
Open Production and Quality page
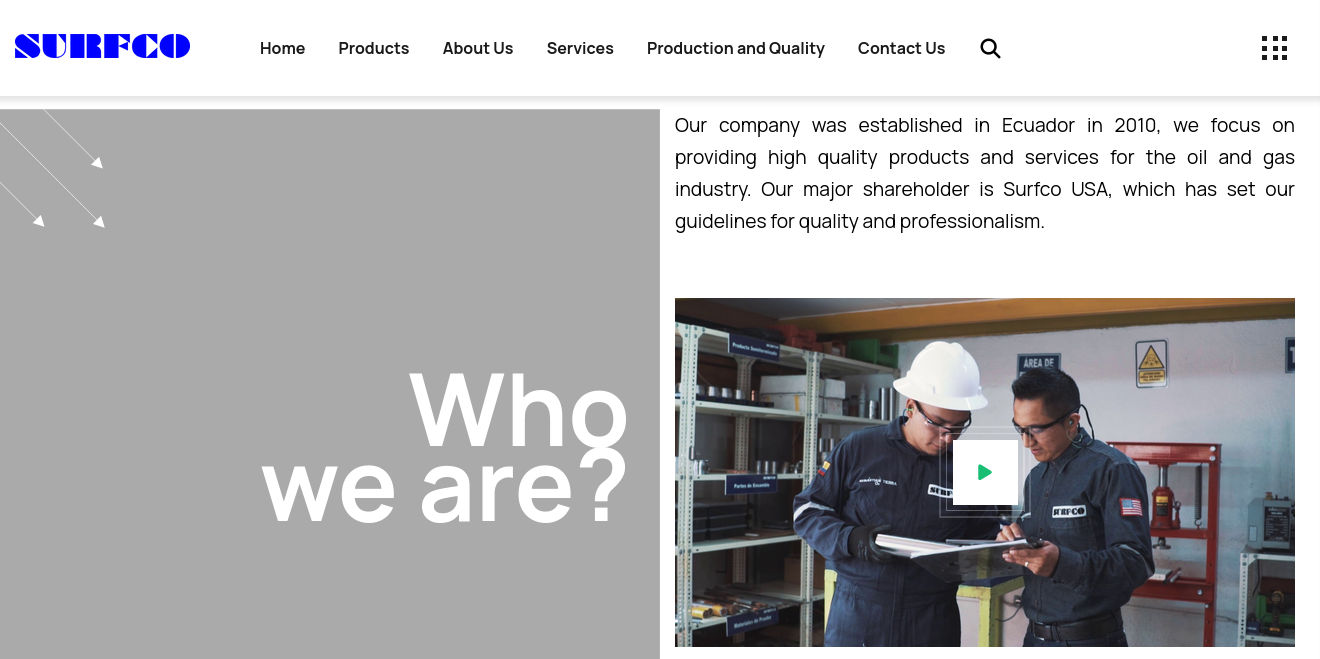pyautogui.click(x=735, y=48)
